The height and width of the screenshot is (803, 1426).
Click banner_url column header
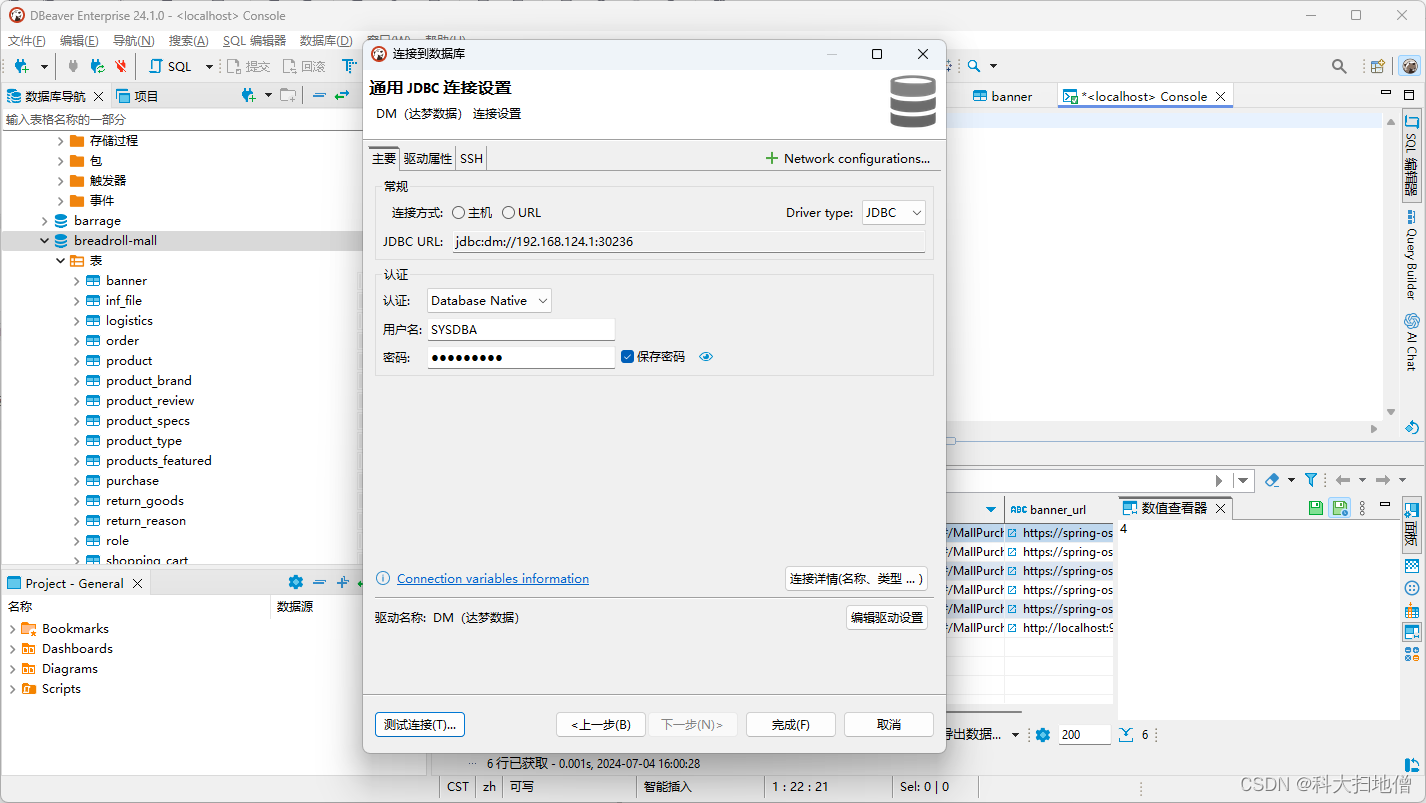1059,509
